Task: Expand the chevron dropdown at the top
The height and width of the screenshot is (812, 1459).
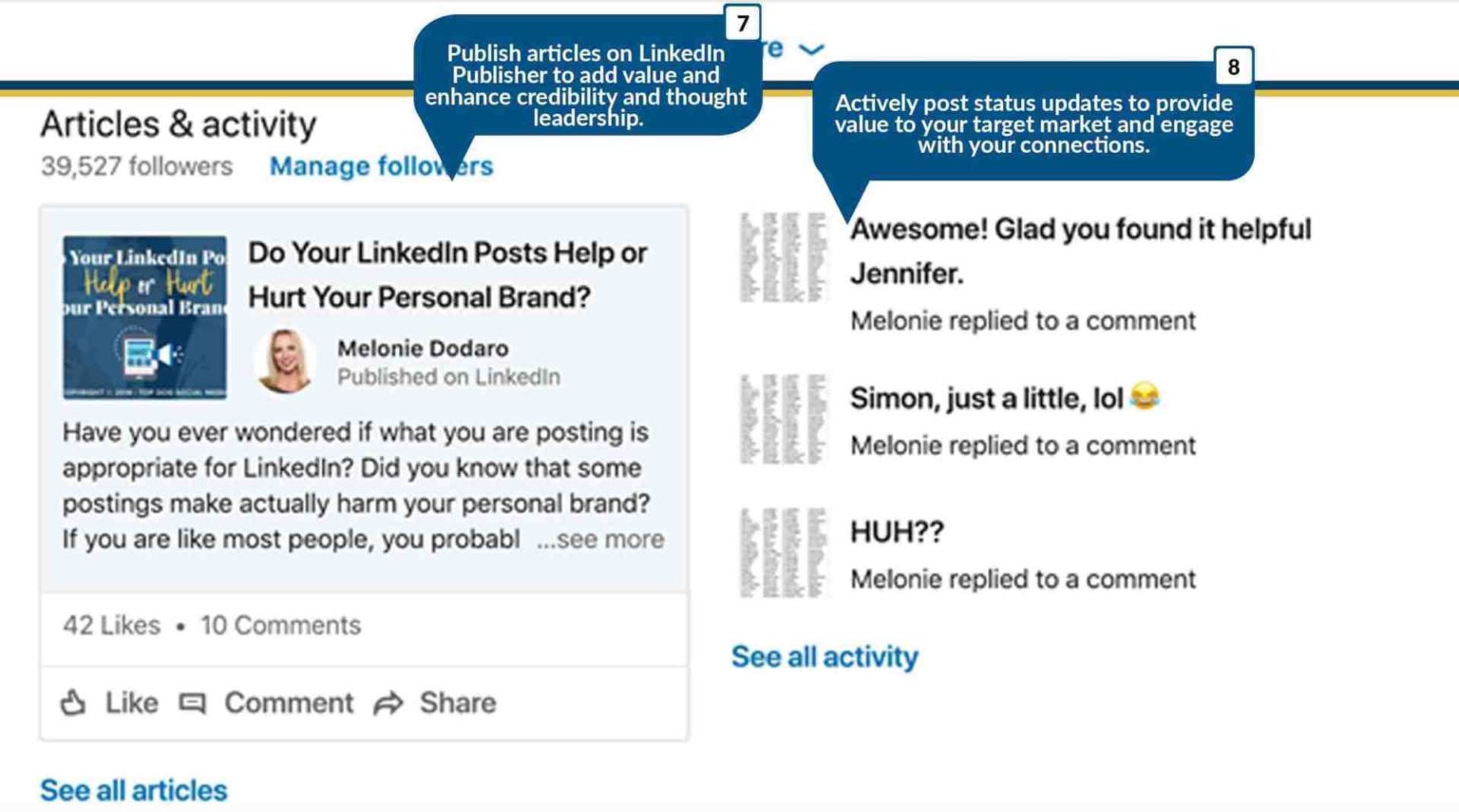Action: click(x=810, y=49)
